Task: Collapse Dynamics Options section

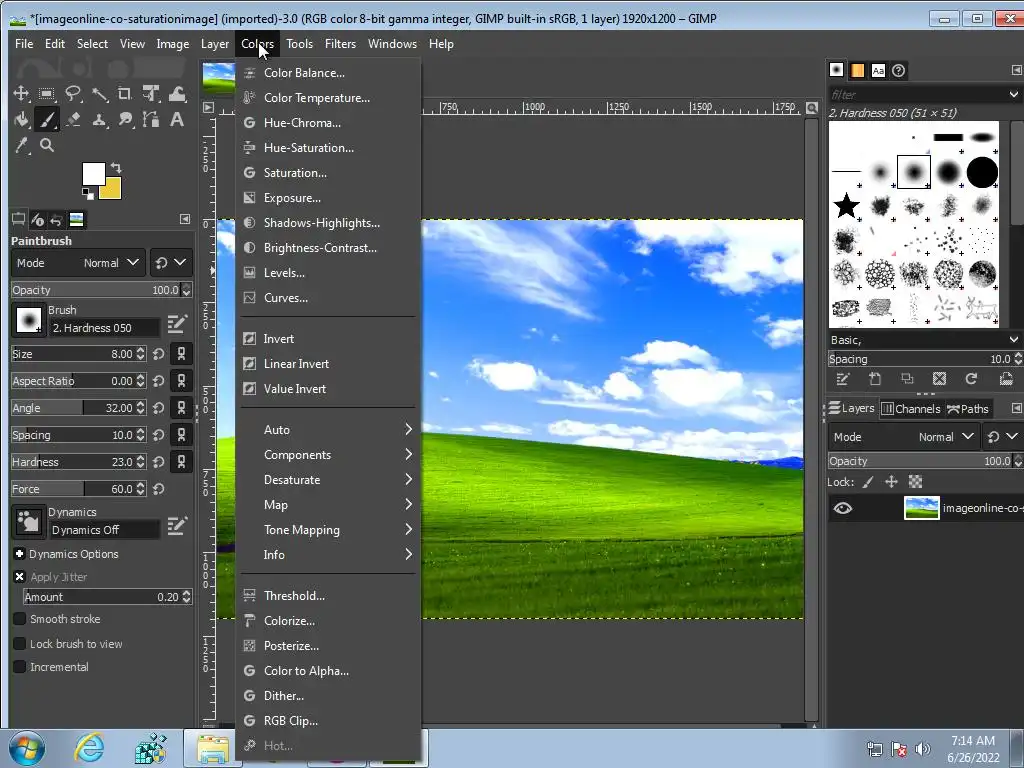Action: click(x=20, y=554)
